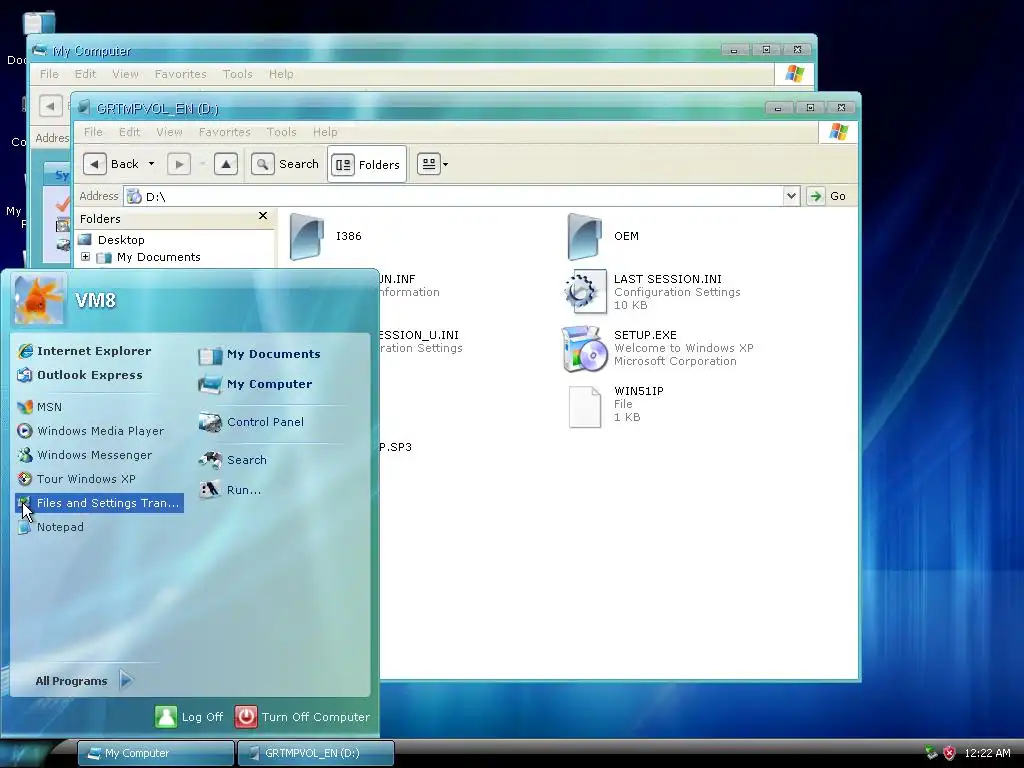Click the network tray icon
Viewport: 1024px width, 768px height.
tap(931, 753)
